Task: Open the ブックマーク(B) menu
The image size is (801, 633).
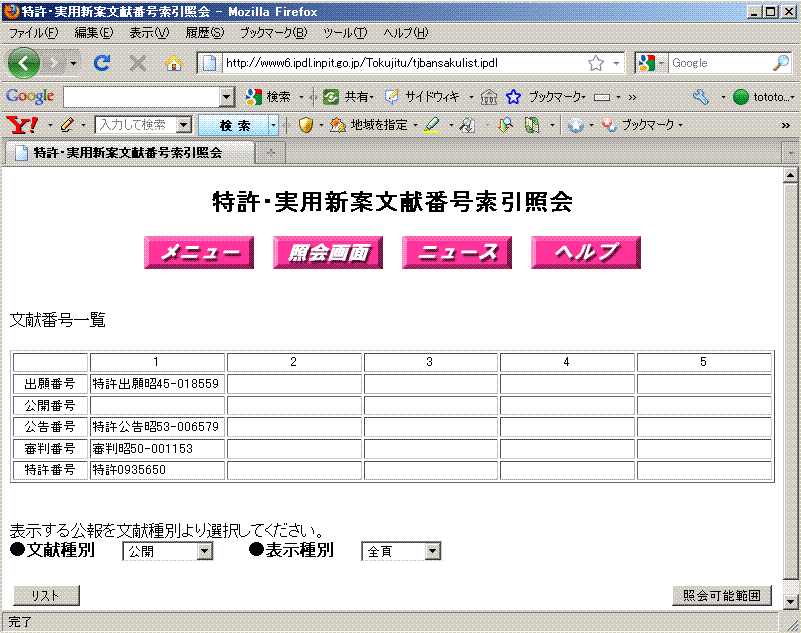Action: [273, 33]
